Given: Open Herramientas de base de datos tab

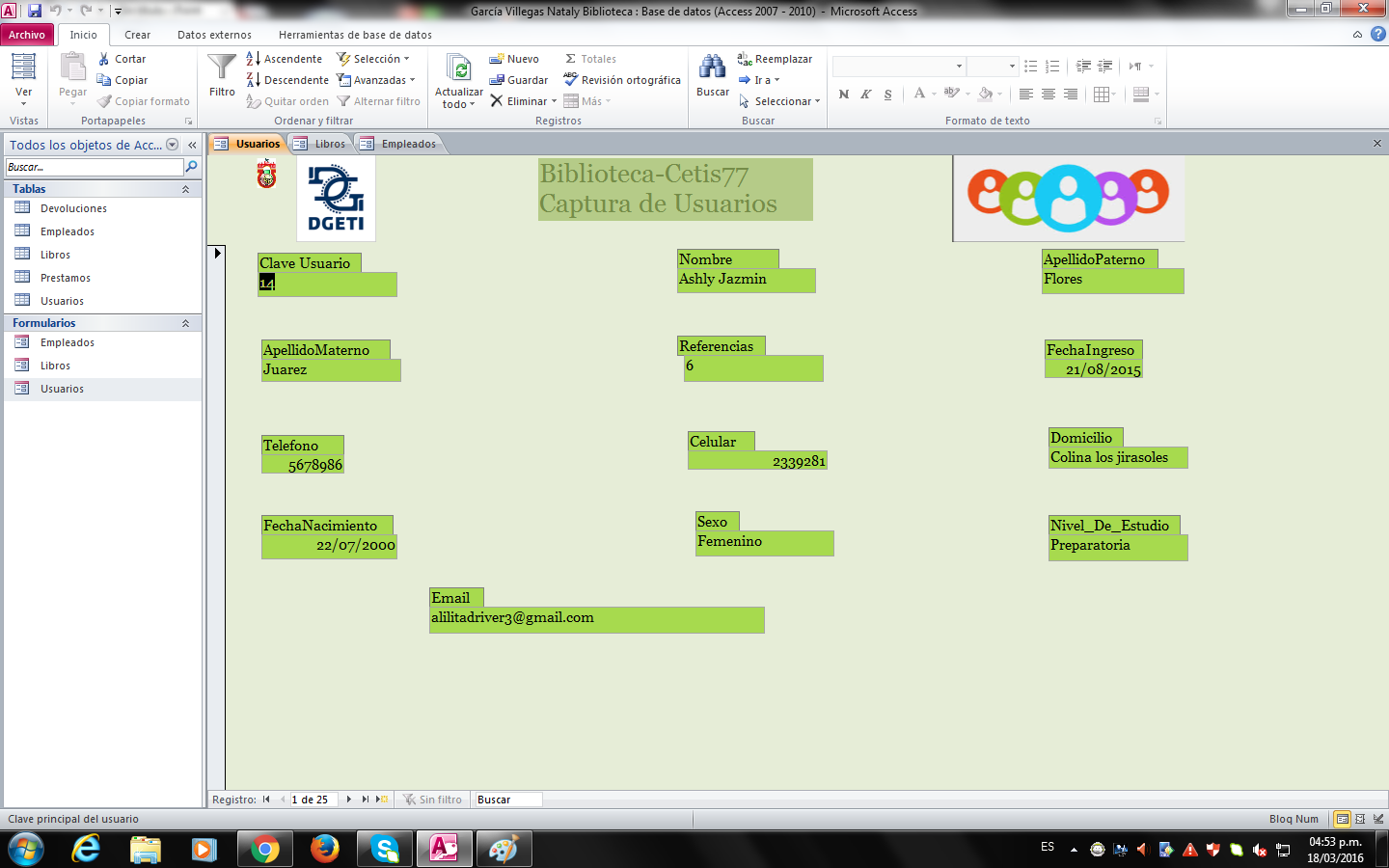Looking at the screenshot, I should 355,35.
